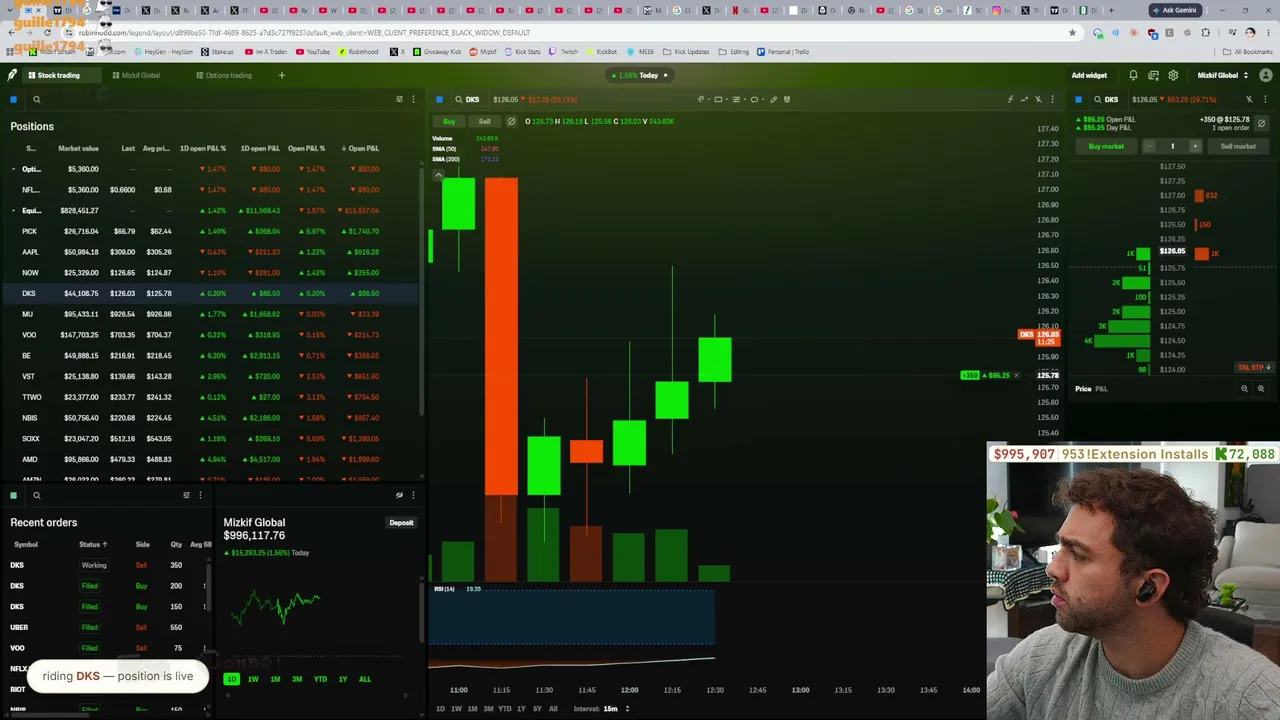Open the chart Interval 15m dropdown
Viewport: 1280px width, 720px height.
tap(603, 709)
